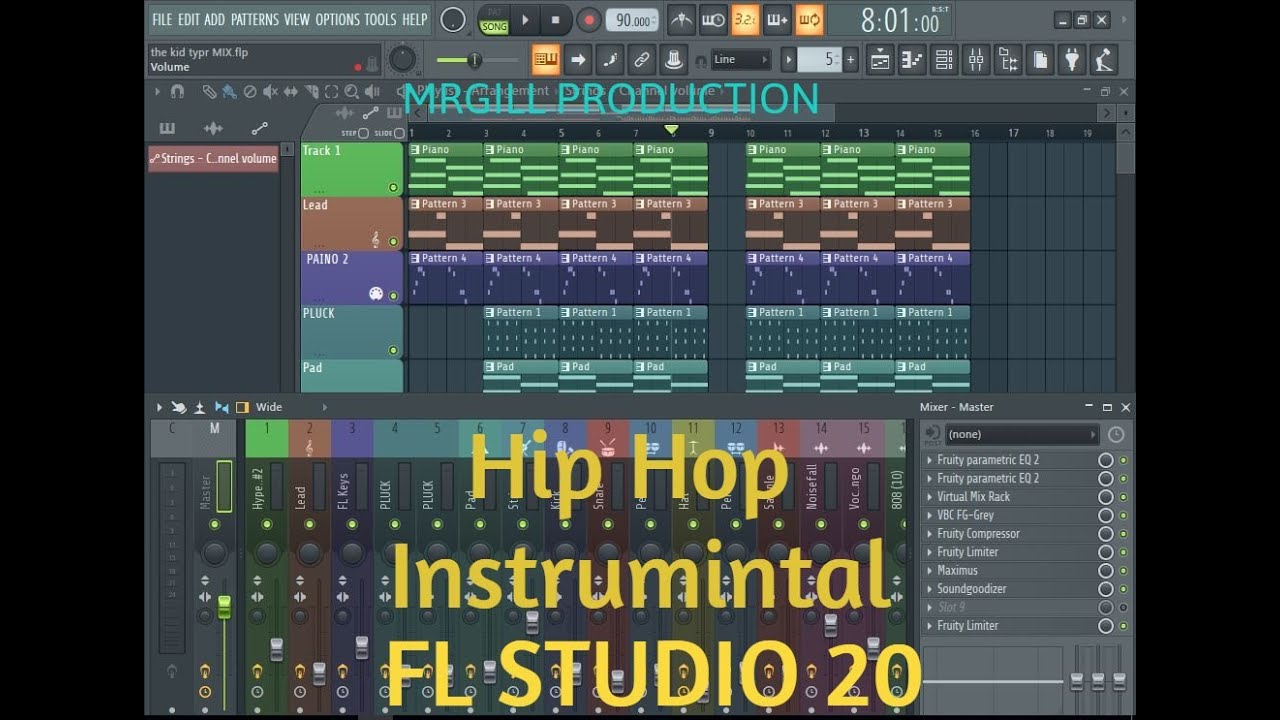Viewport: 1280px width, 720px height.
Task: Open the Line snap dropdown
Action: pos(741,60)
